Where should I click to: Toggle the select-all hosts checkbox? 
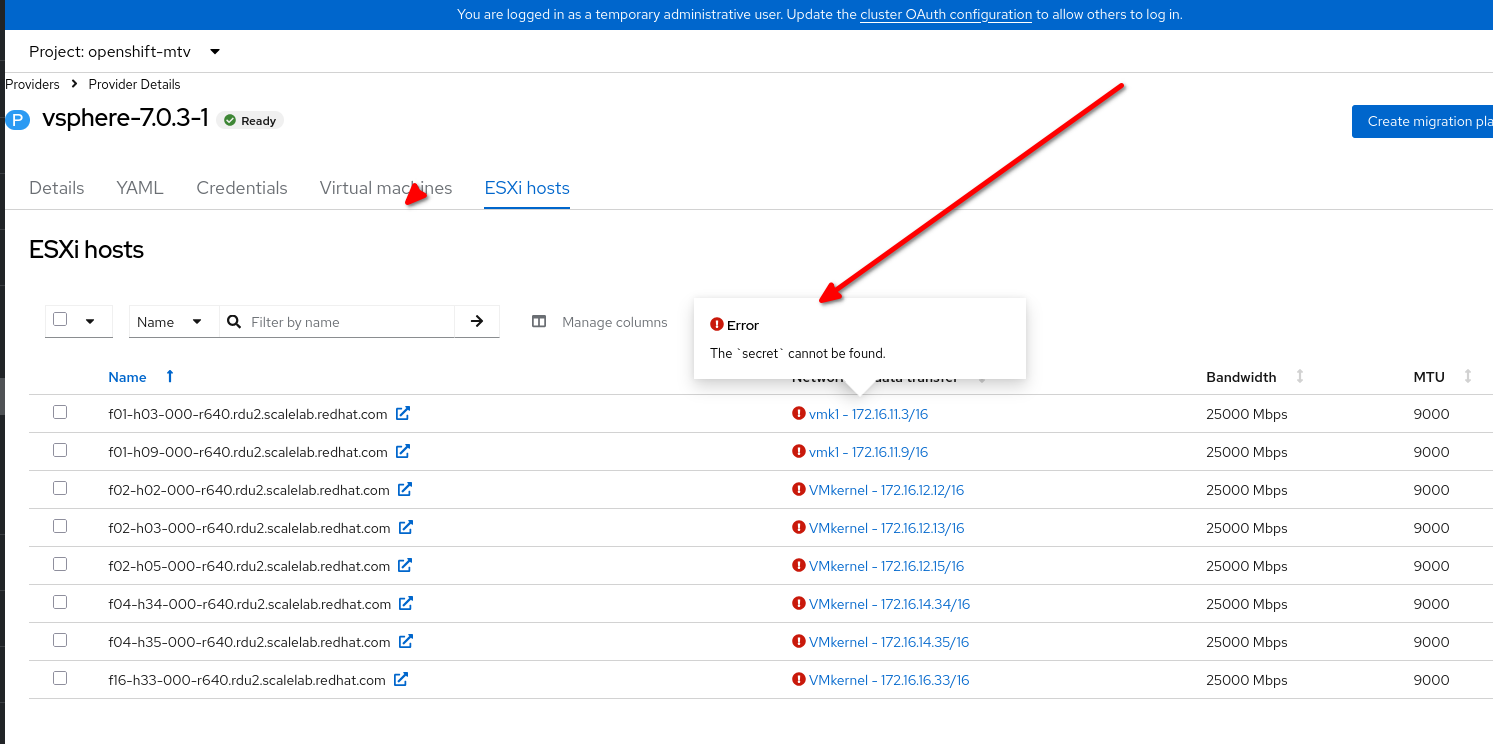pyautogui.click(x=60, y=319)
